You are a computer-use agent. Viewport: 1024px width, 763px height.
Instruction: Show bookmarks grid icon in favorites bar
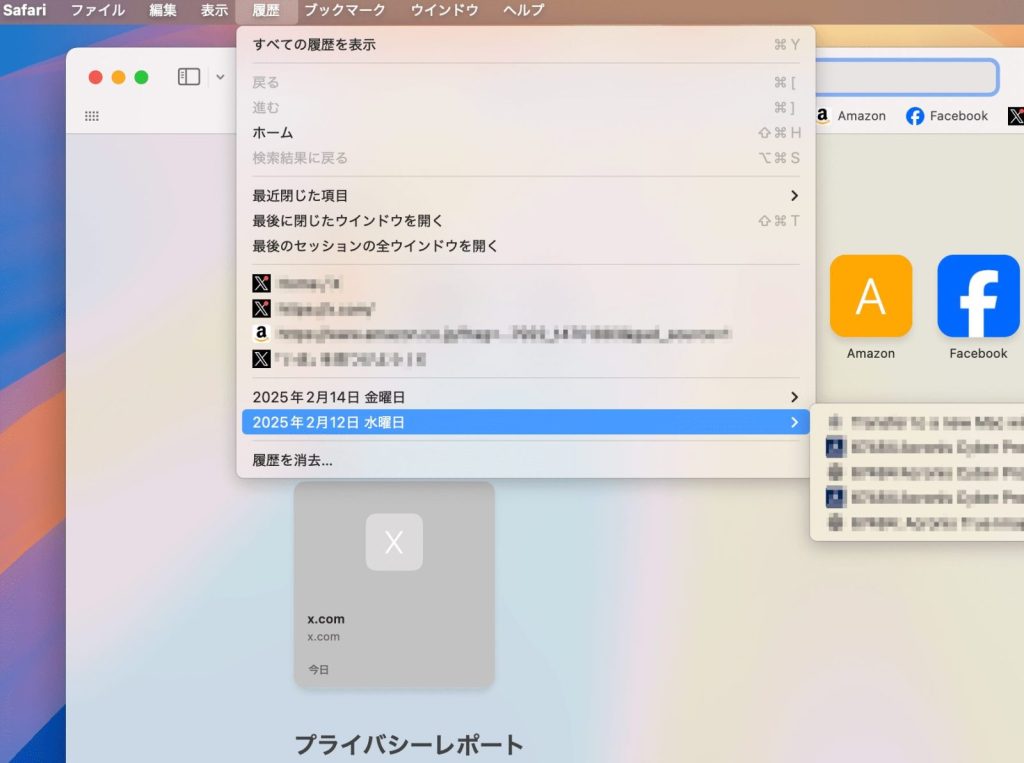pos(92,116)
